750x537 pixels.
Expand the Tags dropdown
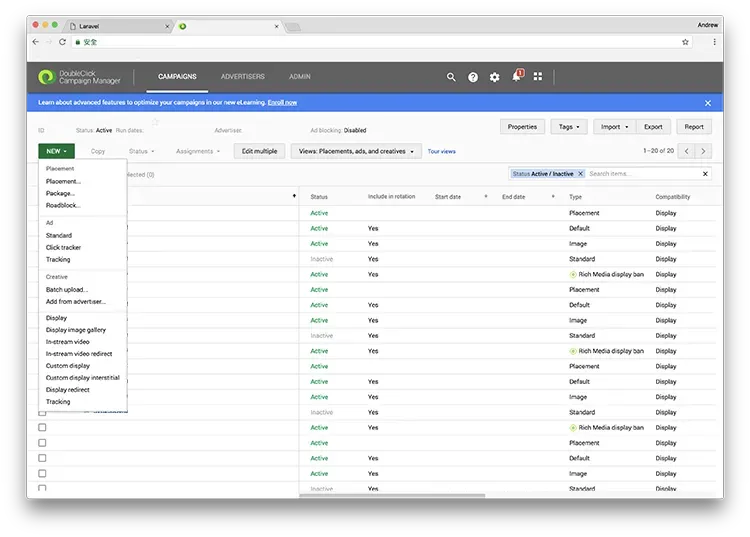pyautogui.click(x=570, y=127)
